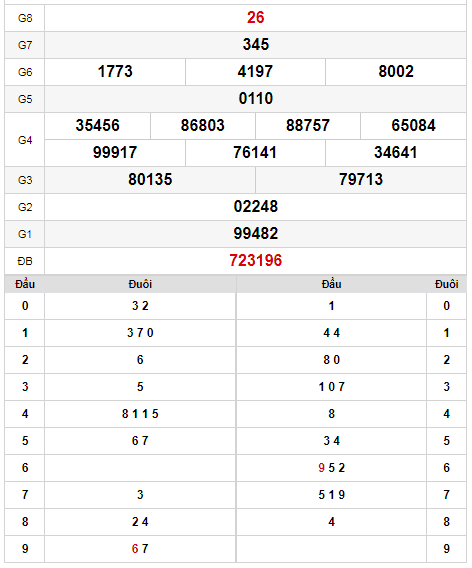Select G6 number 4197
The height and width of the screenshot is (568, 472).
255,71
